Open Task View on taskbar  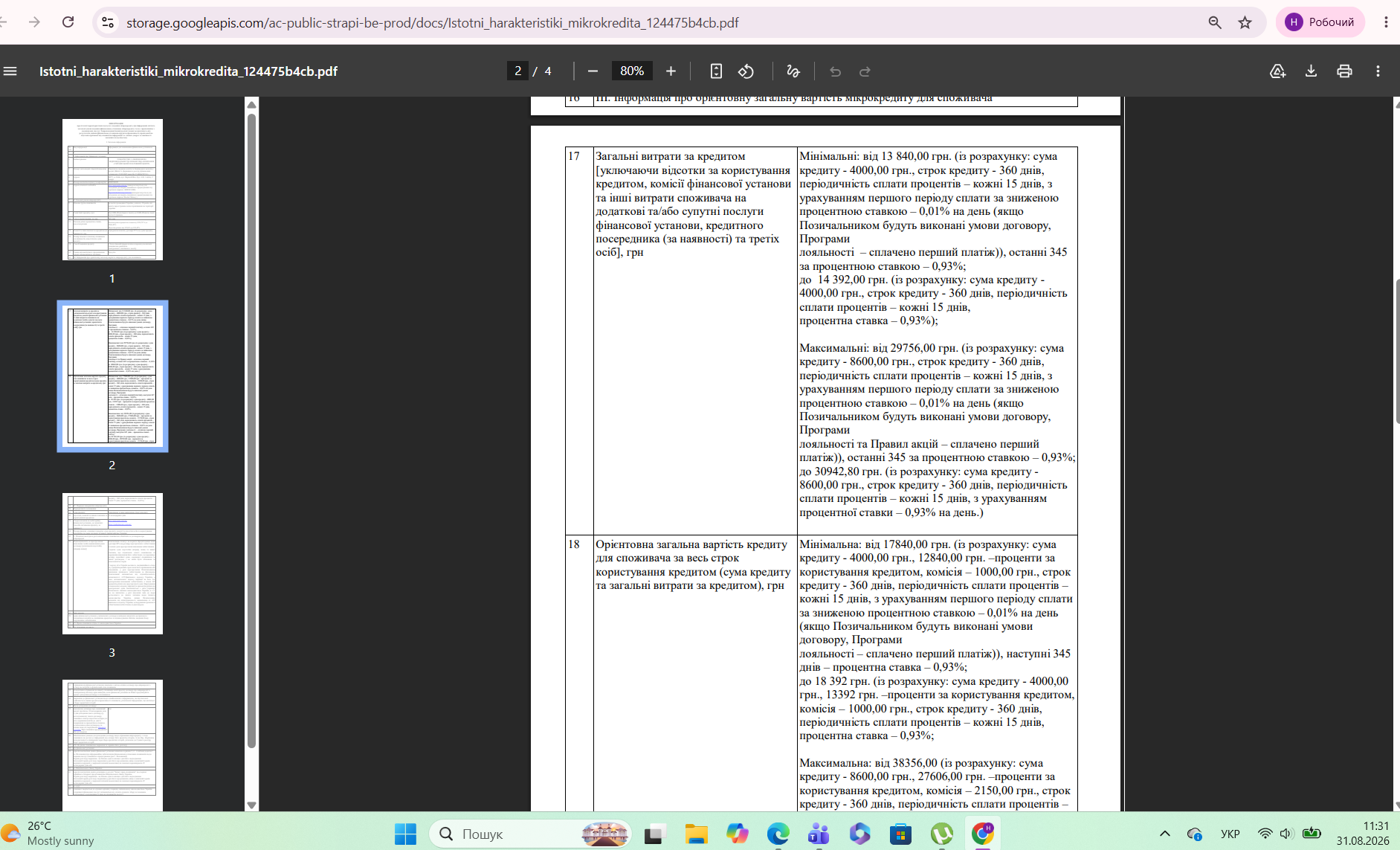(x=654, y=834)
